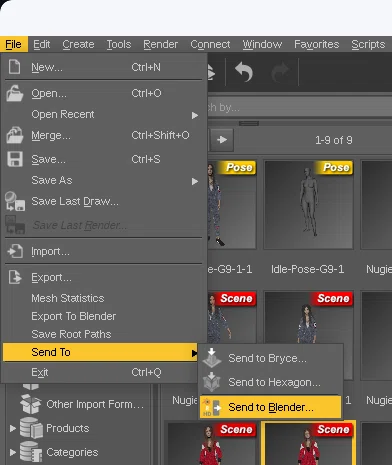Click the Send to Bryce icon
This screenshot has height=465, width=392.
[x=212, y=358]
